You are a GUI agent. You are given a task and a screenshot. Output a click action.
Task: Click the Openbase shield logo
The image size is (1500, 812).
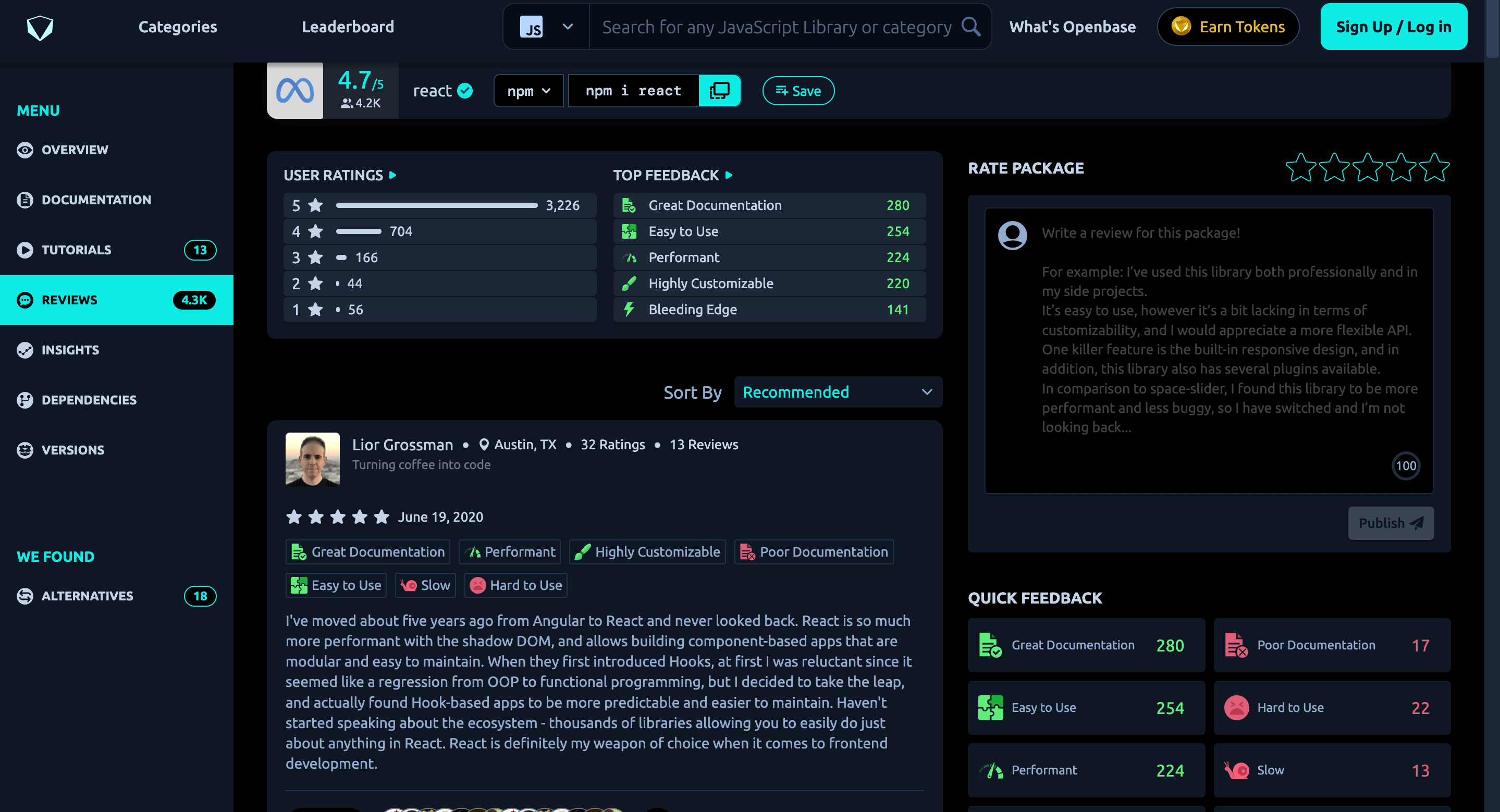coord(40,27)
